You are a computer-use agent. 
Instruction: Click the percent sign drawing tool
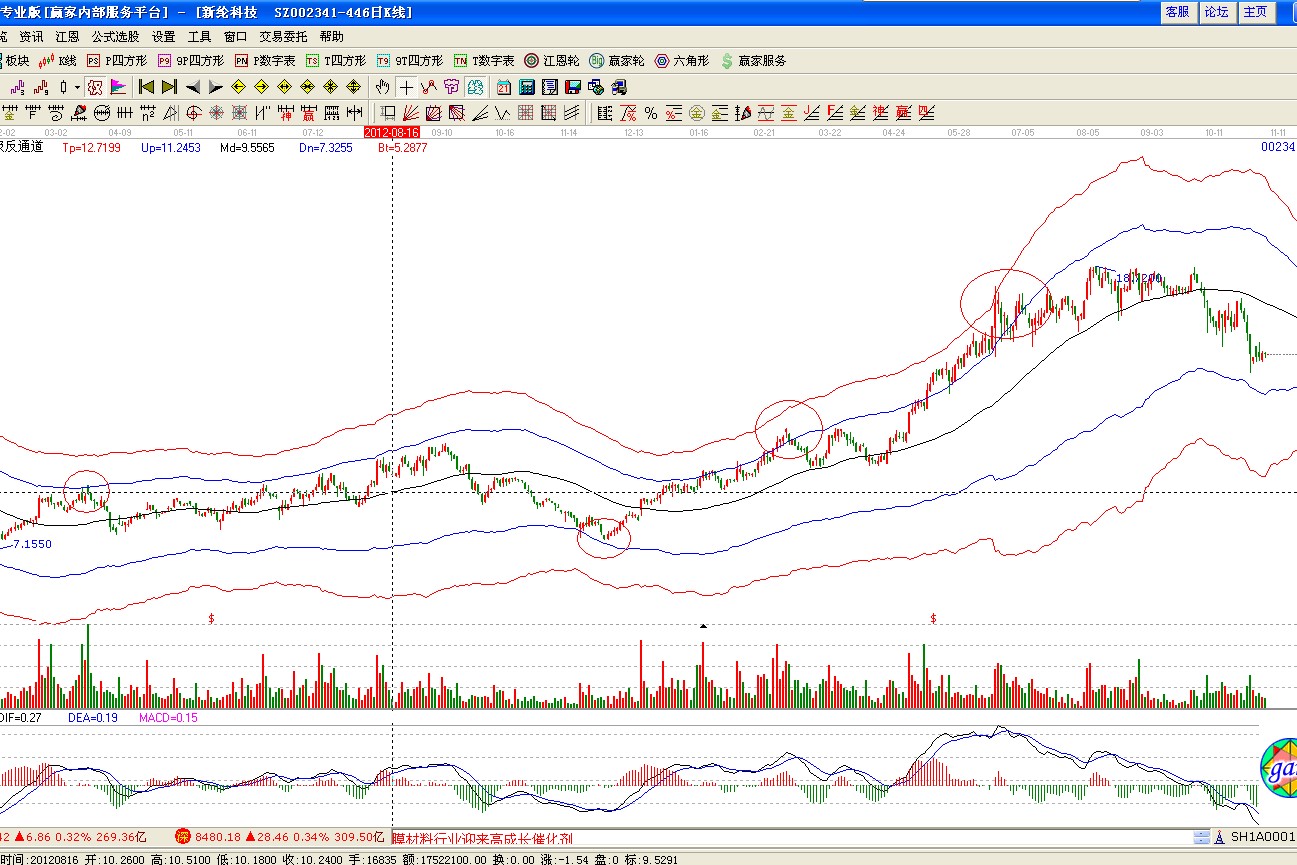click(x=651, y=112)
